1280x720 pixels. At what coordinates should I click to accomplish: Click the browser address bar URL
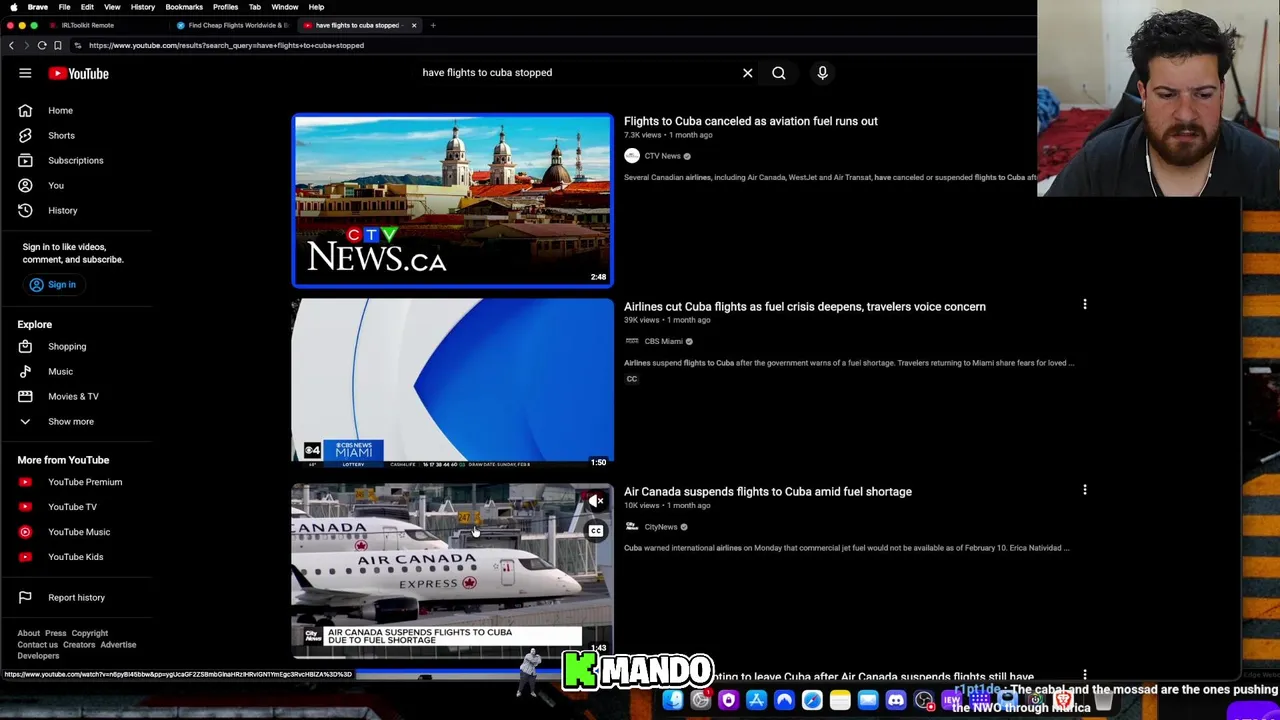(x=226, y=45)
